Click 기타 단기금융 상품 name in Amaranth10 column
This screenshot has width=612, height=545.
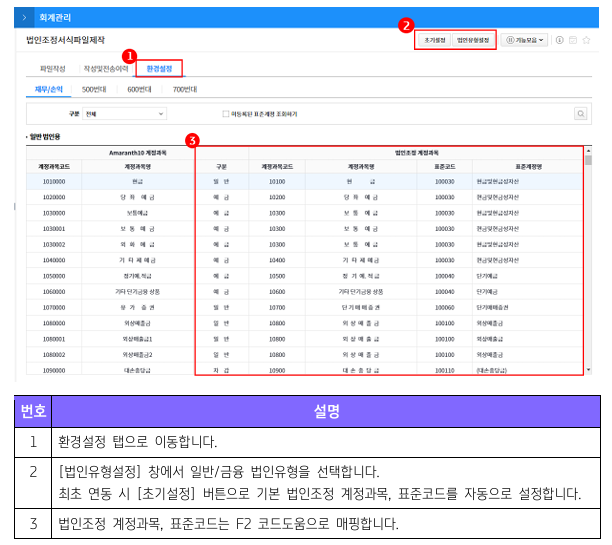137,292
